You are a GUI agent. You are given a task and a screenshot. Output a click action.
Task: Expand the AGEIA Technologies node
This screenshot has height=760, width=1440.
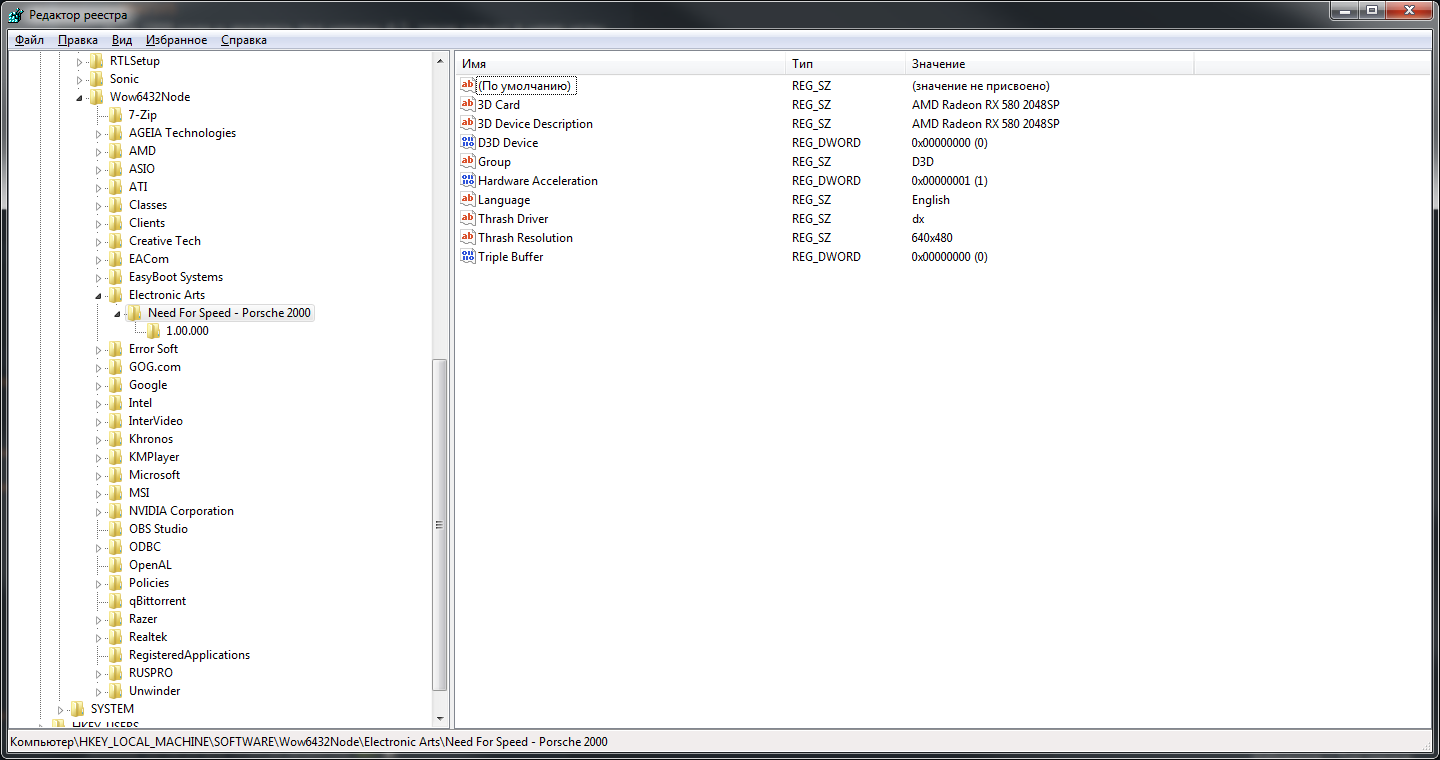(x=99, y=133)
